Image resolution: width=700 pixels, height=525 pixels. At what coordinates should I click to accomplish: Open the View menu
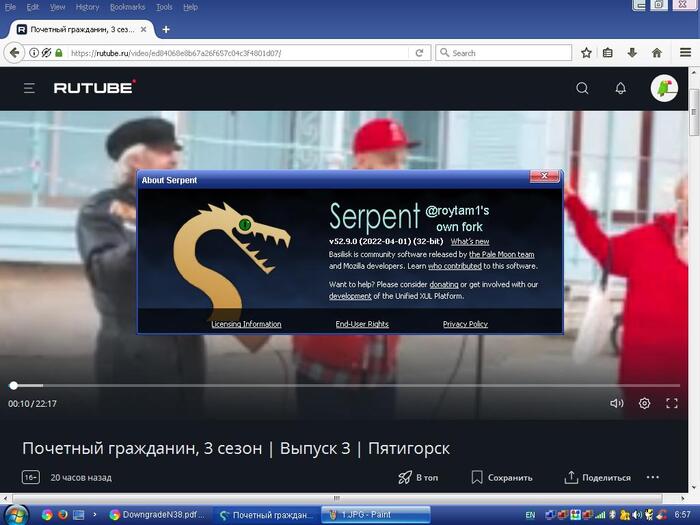(x=57, y=7)
